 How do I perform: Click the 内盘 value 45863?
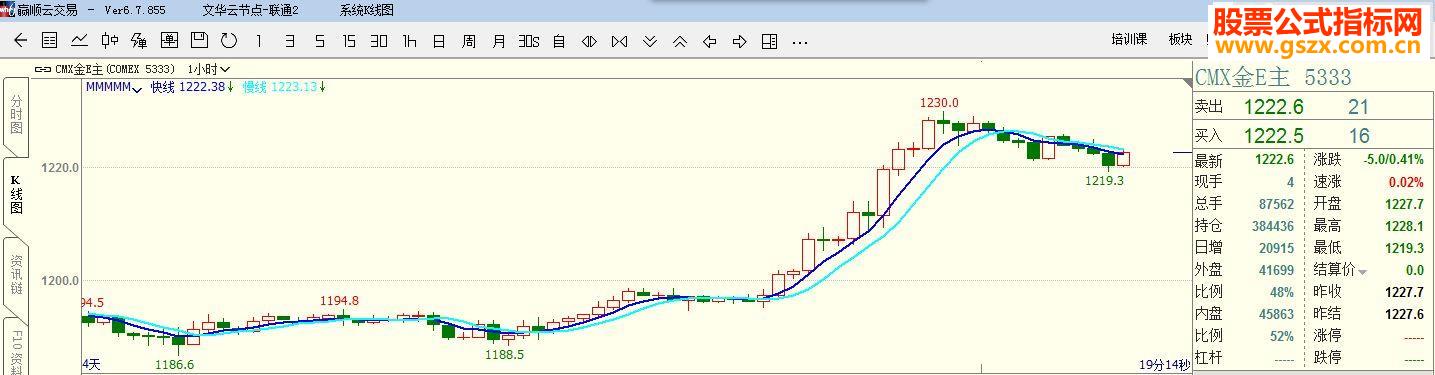1277,314
